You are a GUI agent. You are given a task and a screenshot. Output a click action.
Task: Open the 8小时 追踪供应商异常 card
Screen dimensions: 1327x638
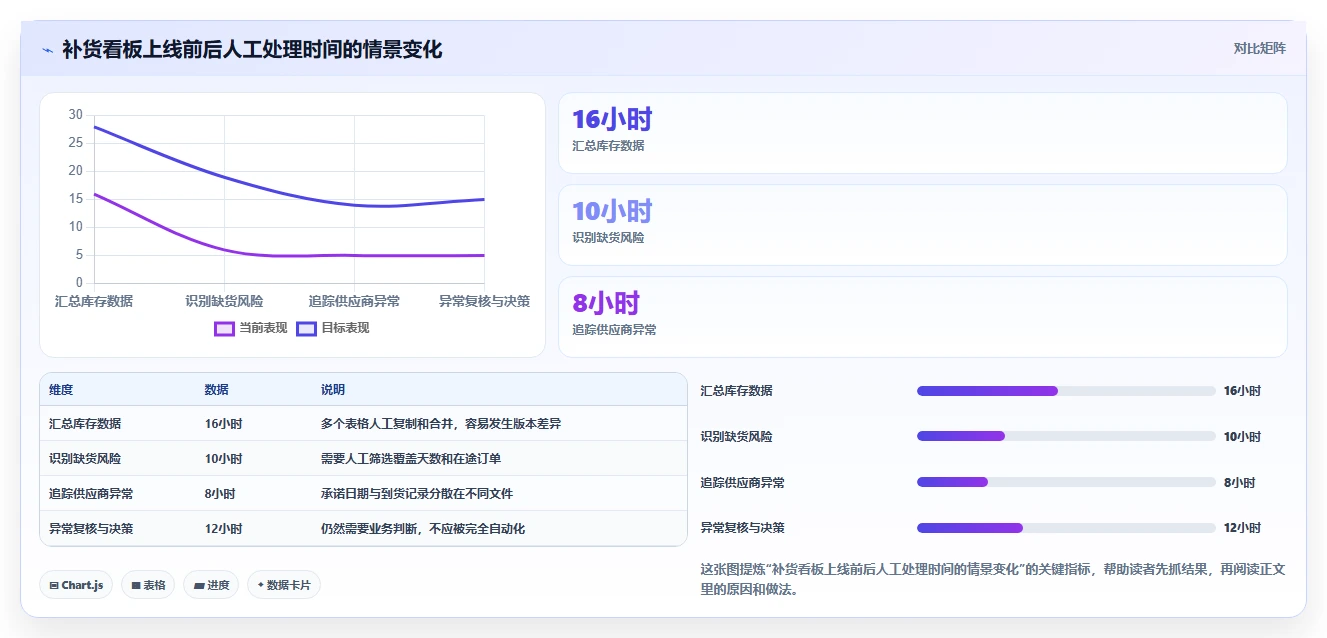click(x=922, y=317)
